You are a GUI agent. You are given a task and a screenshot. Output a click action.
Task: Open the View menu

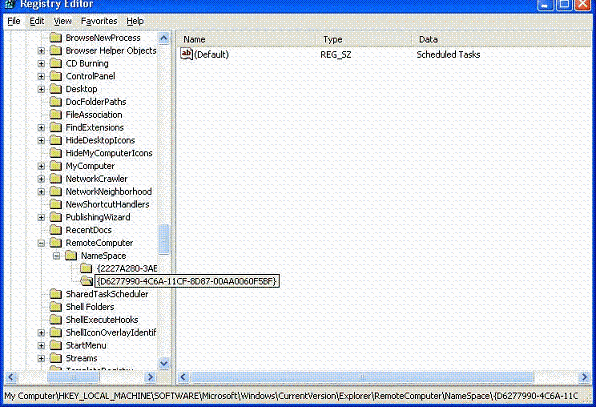pos(62,21)
